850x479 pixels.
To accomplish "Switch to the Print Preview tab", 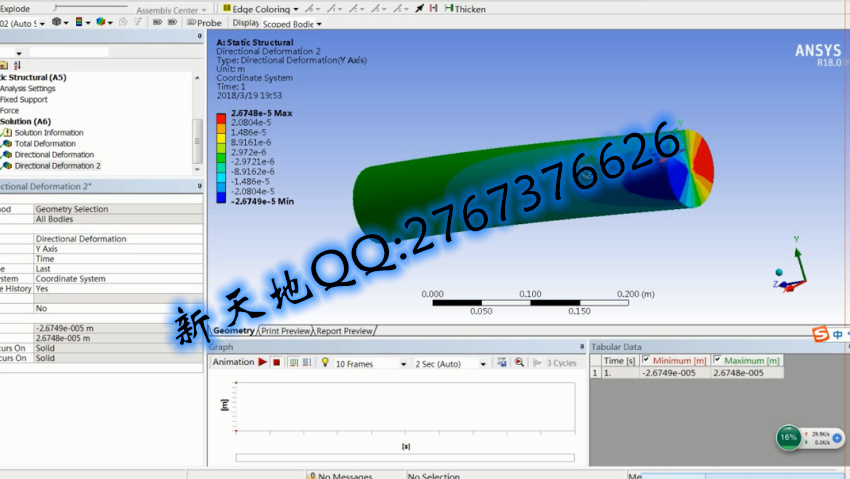I will 286,331.
